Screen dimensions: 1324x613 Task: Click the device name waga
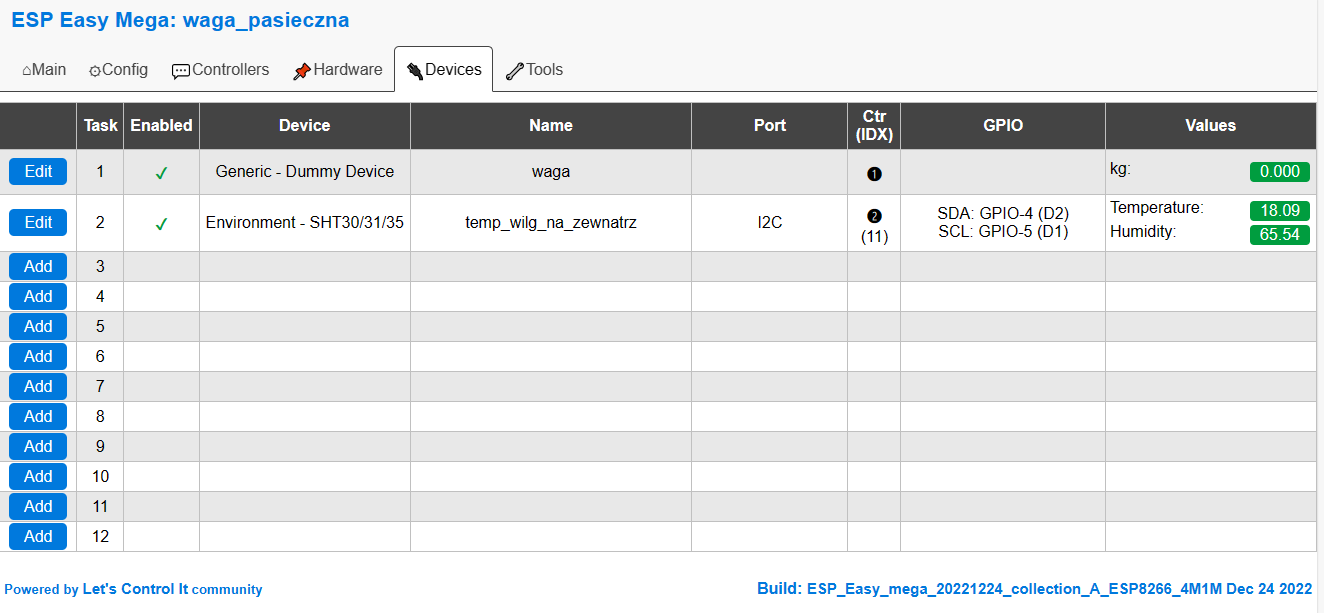pyautogui.click(x=551, y=172)
